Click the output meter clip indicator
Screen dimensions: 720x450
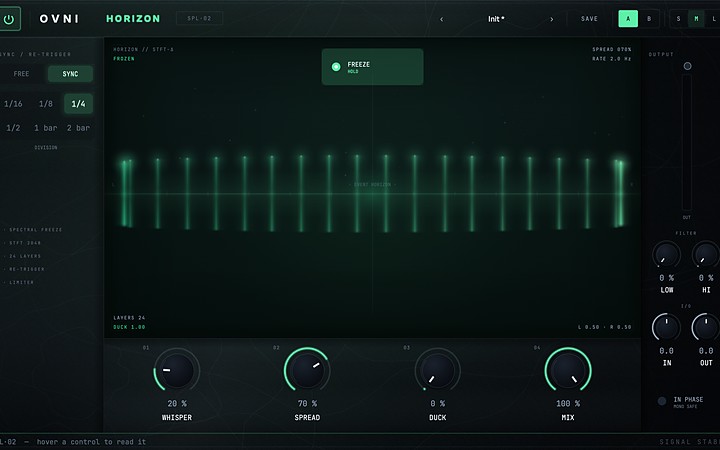[x=687, y=66]
